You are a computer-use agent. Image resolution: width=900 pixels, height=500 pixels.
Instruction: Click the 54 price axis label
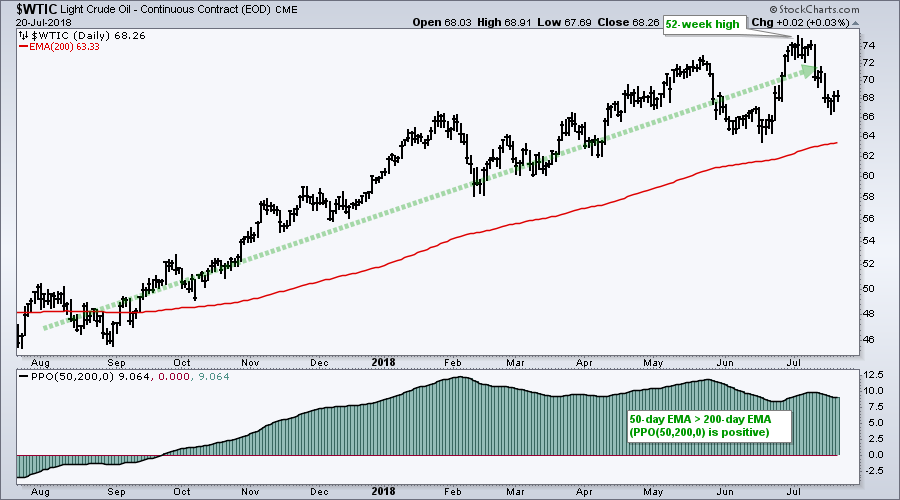[868, 241]
